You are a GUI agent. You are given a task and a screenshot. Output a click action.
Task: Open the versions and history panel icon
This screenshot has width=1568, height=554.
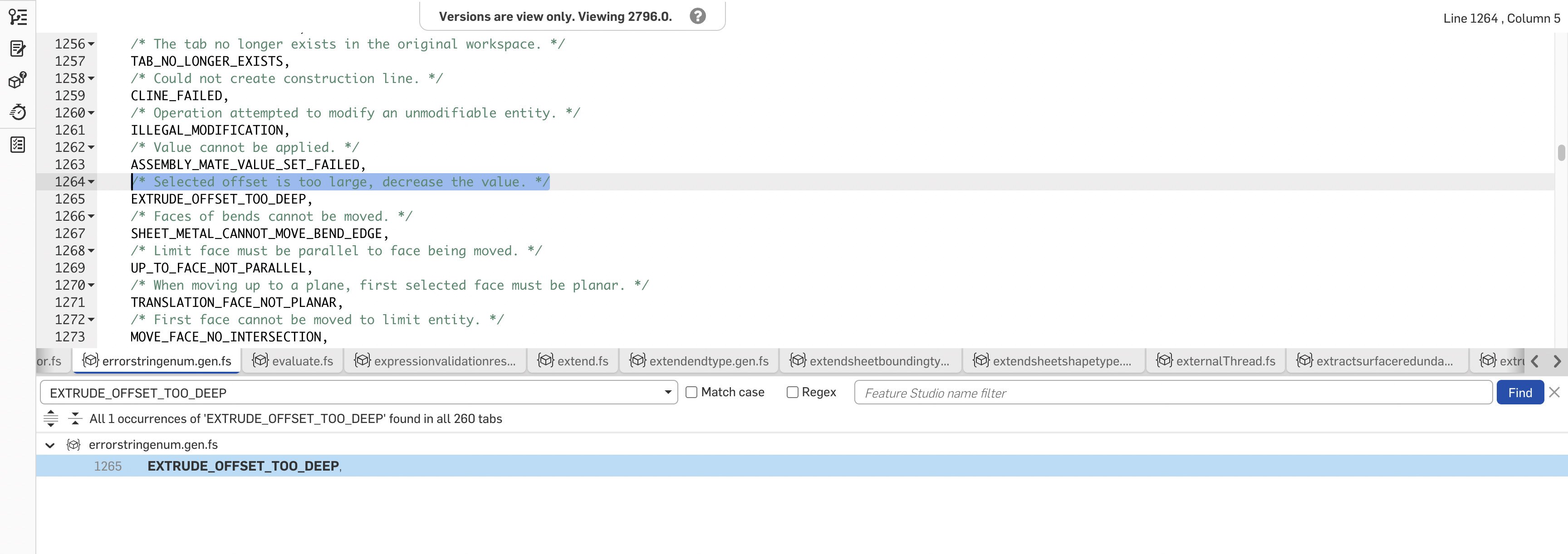(18, 16)
